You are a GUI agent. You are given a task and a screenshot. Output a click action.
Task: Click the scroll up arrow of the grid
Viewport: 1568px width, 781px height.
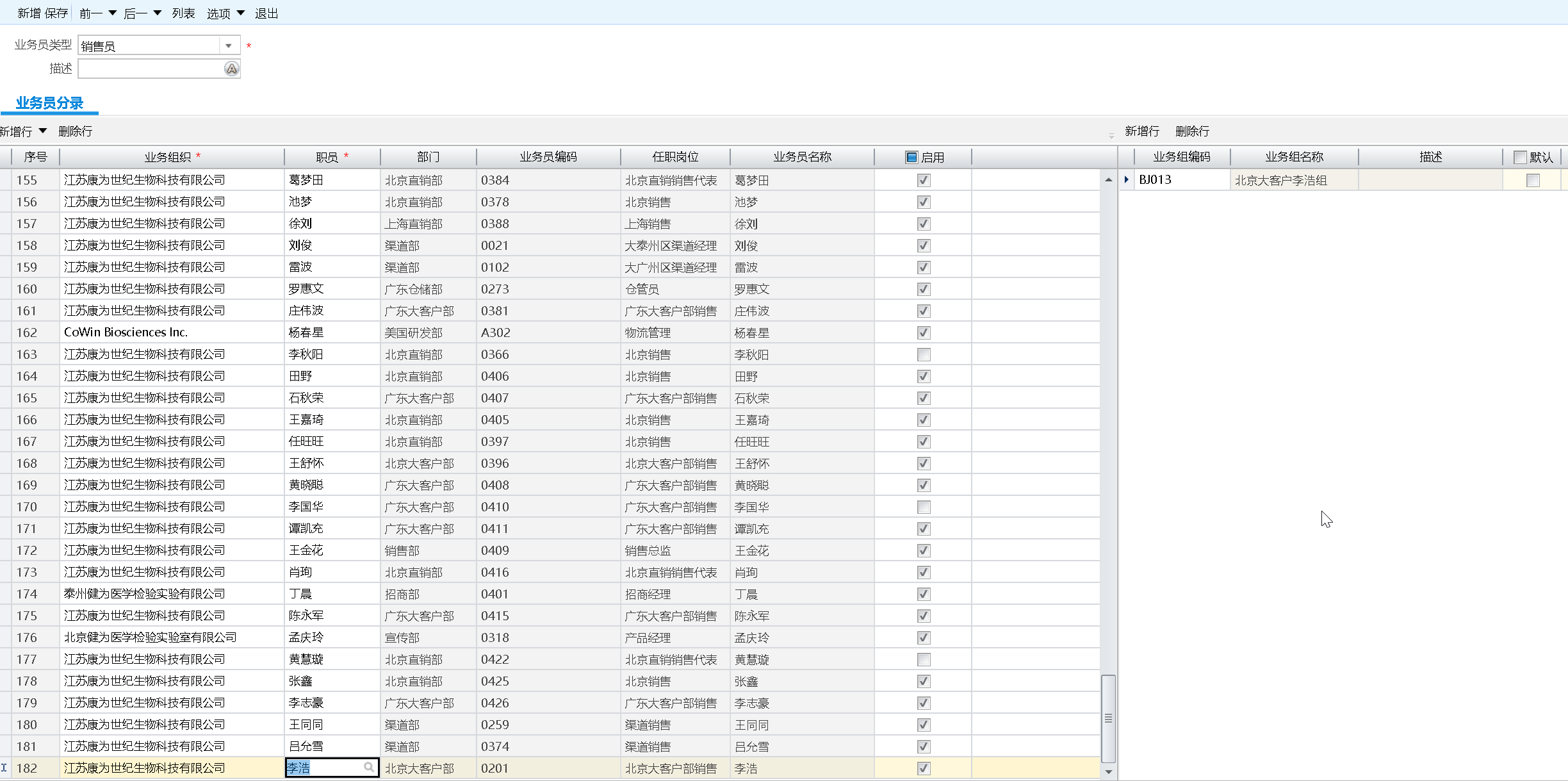(x=1108, y=180)
